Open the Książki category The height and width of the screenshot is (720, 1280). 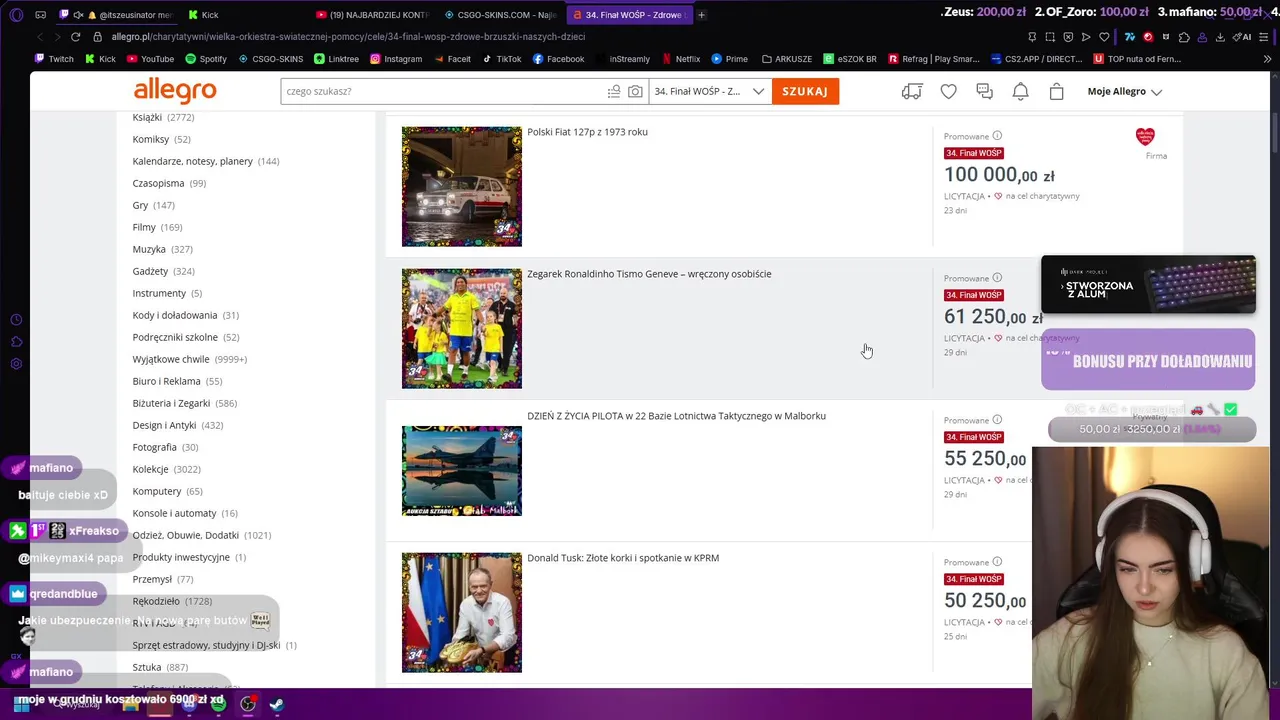(163, 117)
